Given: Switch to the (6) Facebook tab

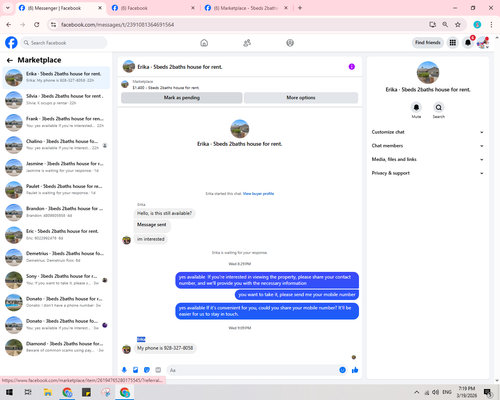Looking at the screenshot, I should (150, 8).
